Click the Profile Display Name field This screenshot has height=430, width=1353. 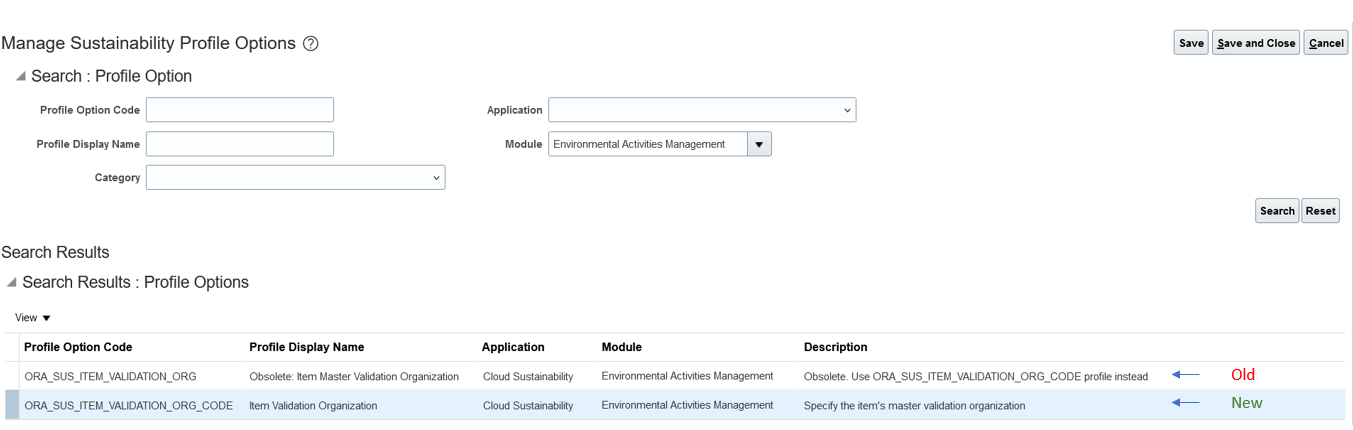tap(240, 144)
